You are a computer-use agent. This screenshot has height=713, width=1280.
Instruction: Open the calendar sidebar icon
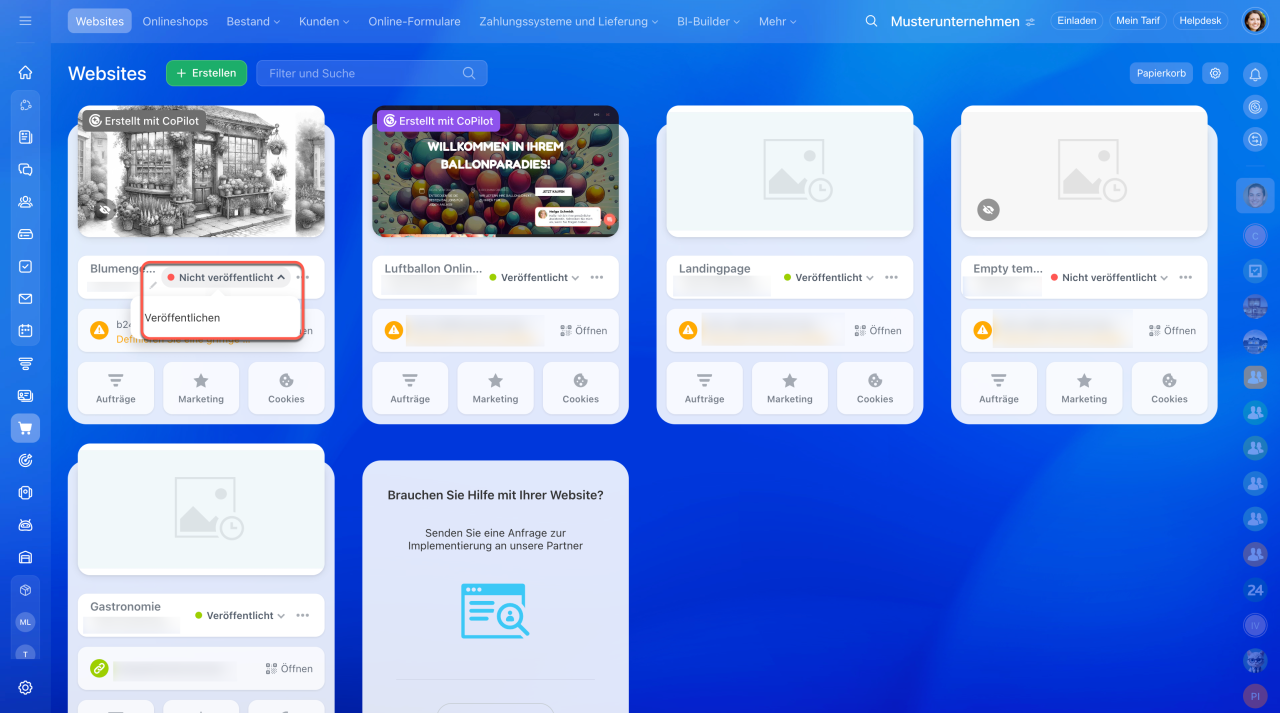pyautogui.click(x=25, y=331)
